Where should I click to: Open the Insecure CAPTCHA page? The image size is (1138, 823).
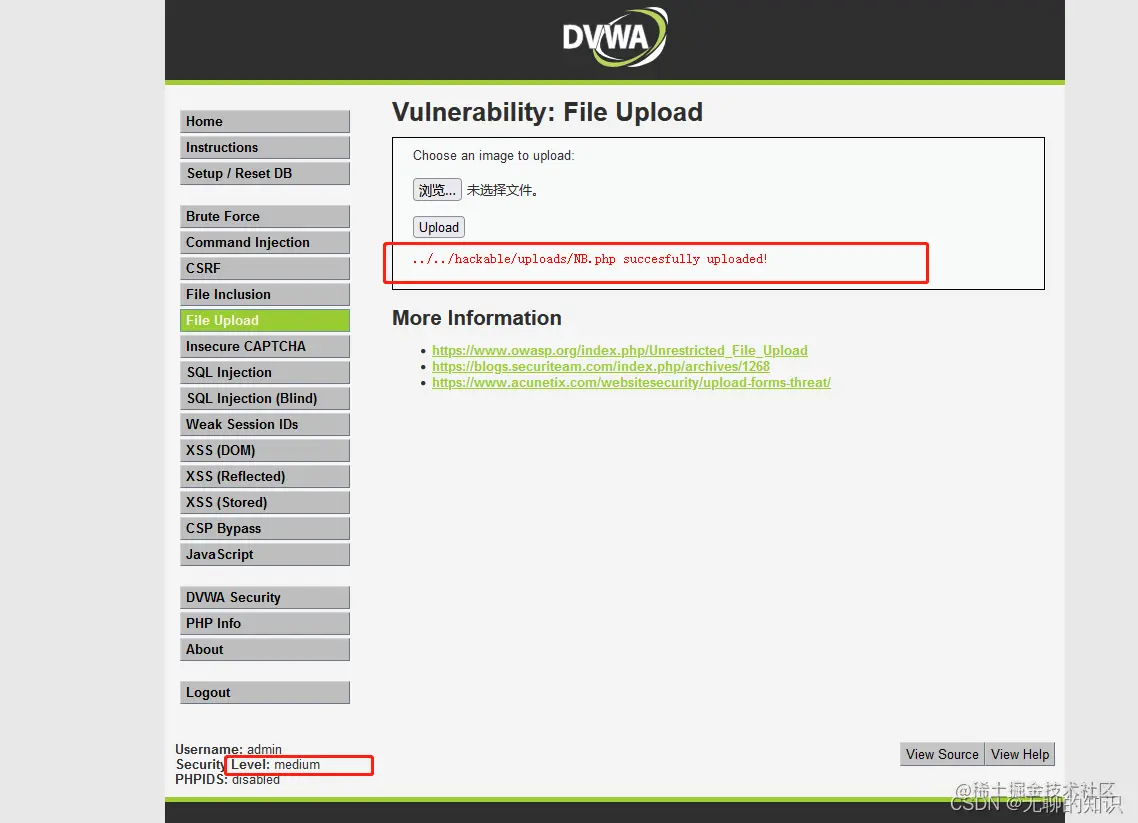pyautogui.click(x=265, y=346)
